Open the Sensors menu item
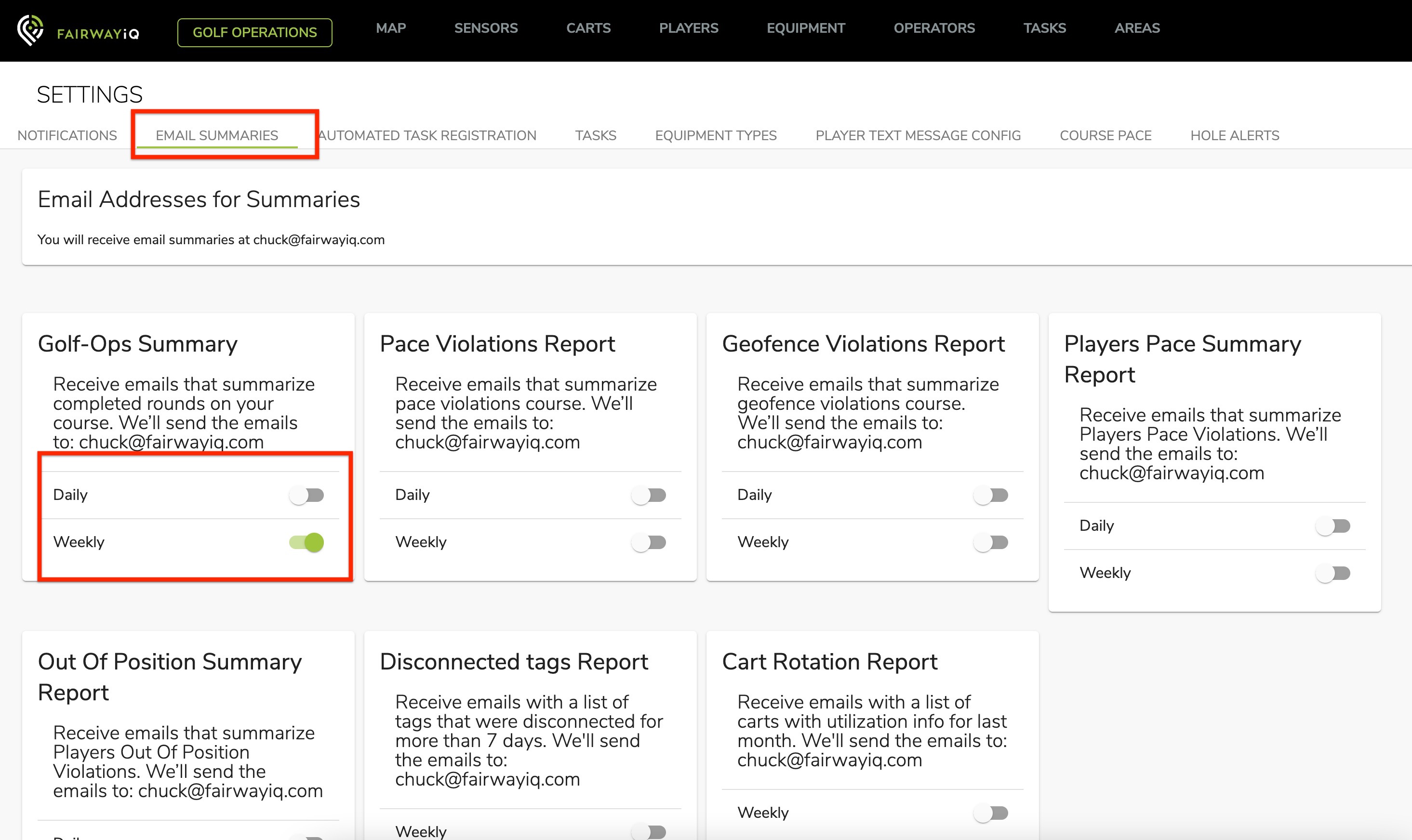1412x840 pixels. click(x=486, y=28)
